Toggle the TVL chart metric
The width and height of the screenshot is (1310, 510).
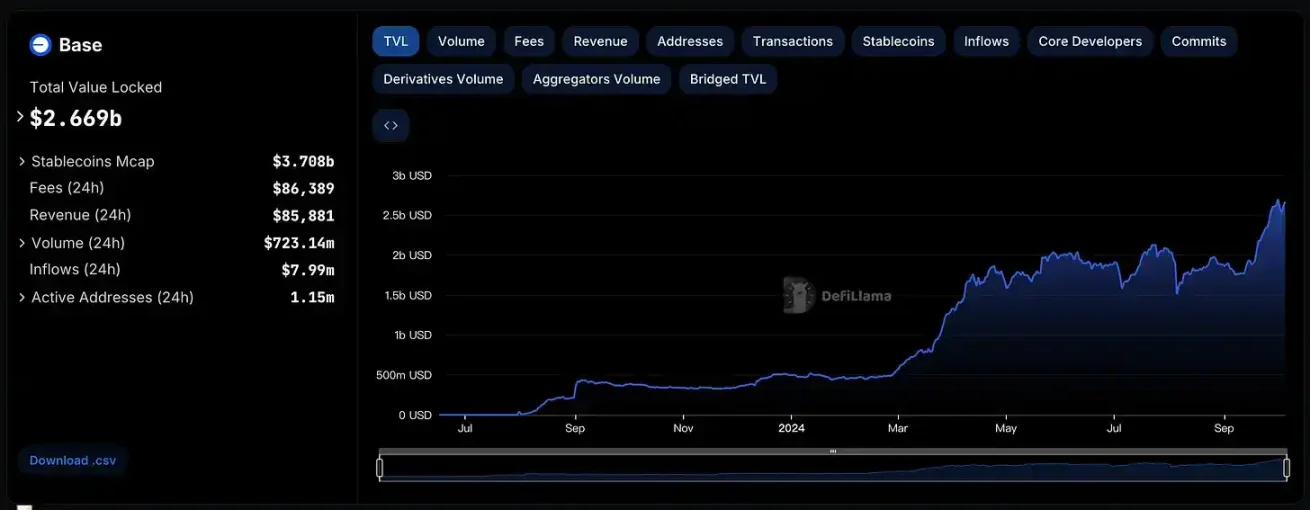click(395, 41)
